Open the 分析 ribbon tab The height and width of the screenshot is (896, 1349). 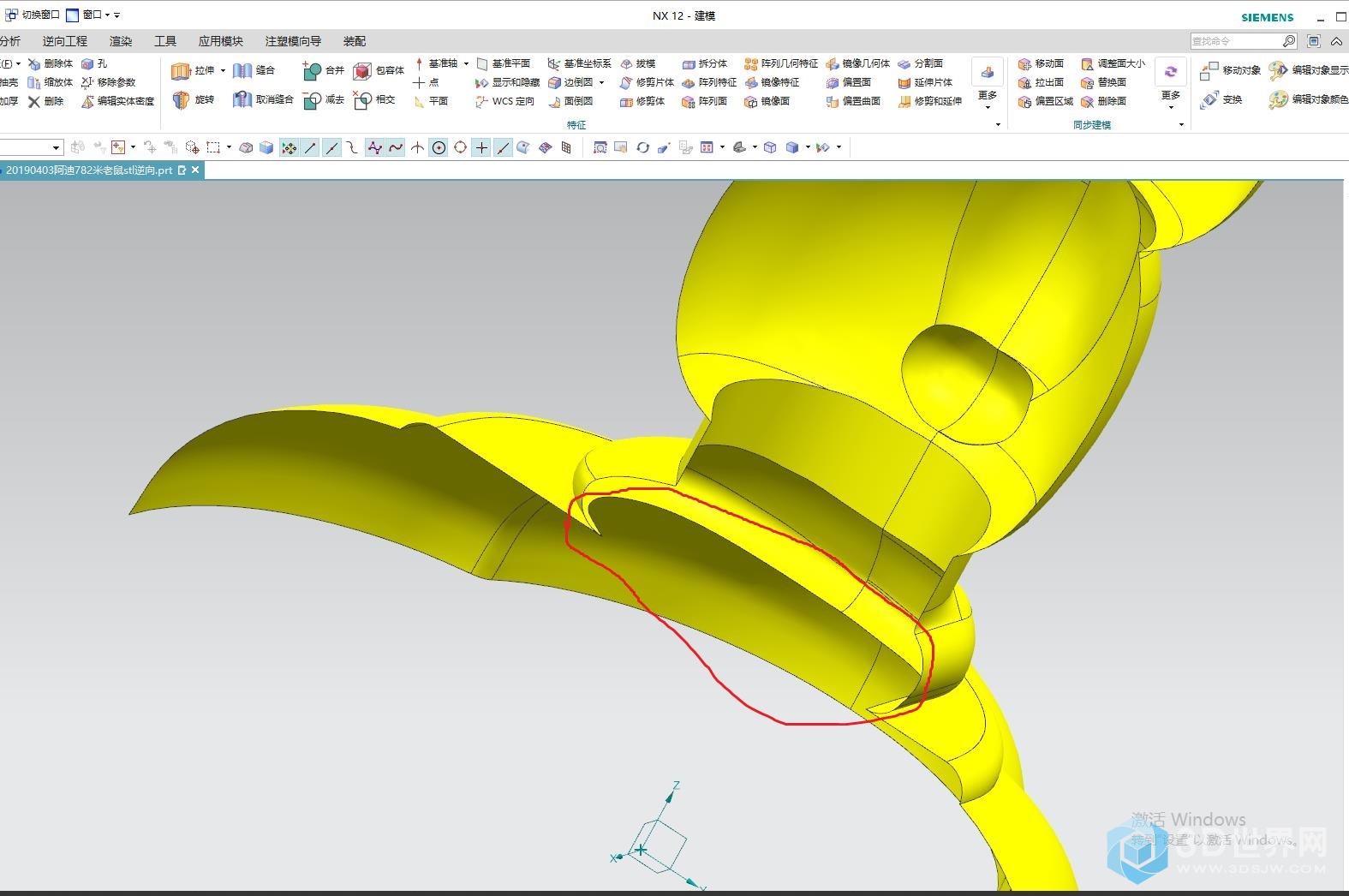(10, 41)
